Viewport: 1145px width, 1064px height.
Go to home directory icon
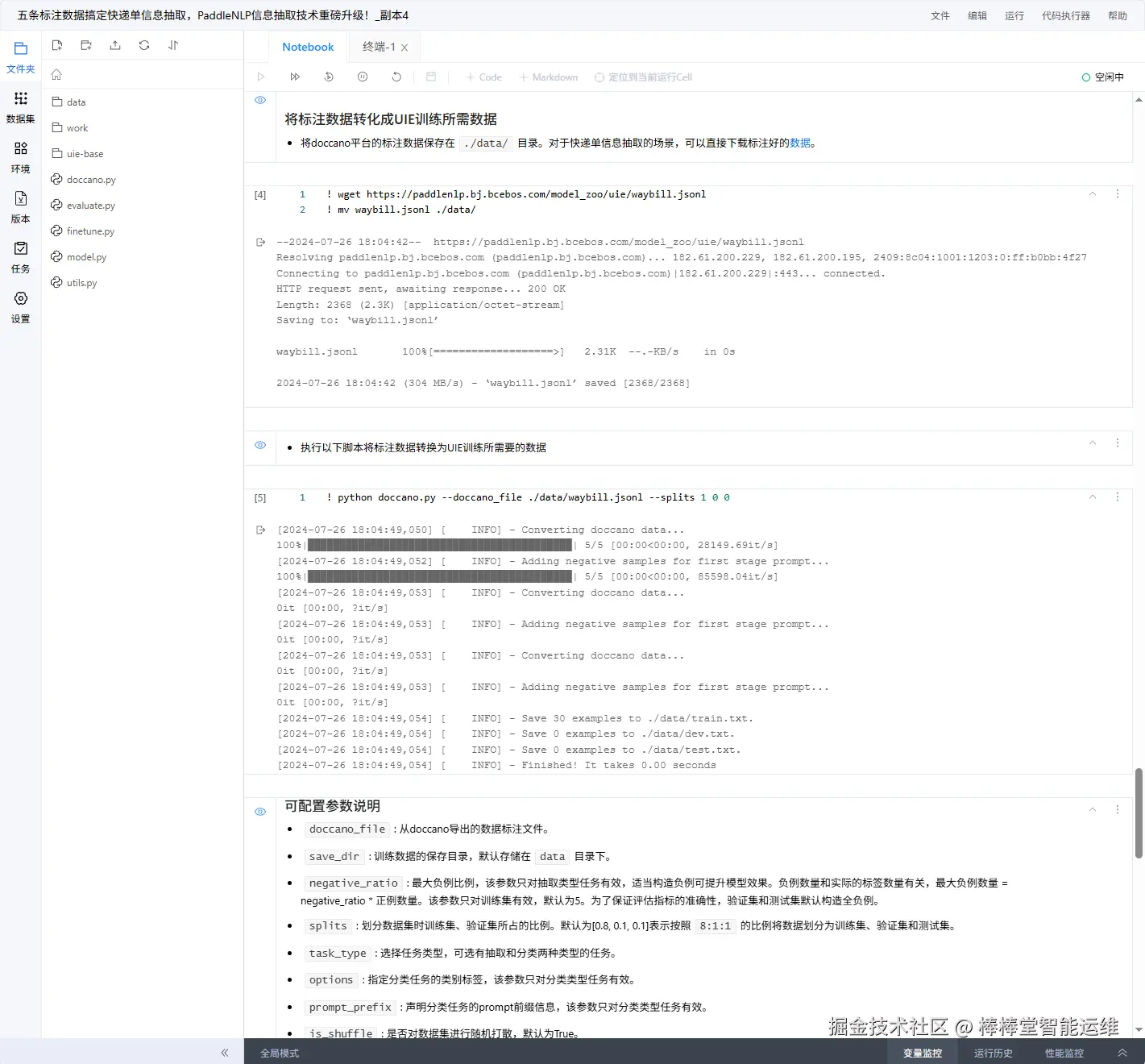(56, 75)
